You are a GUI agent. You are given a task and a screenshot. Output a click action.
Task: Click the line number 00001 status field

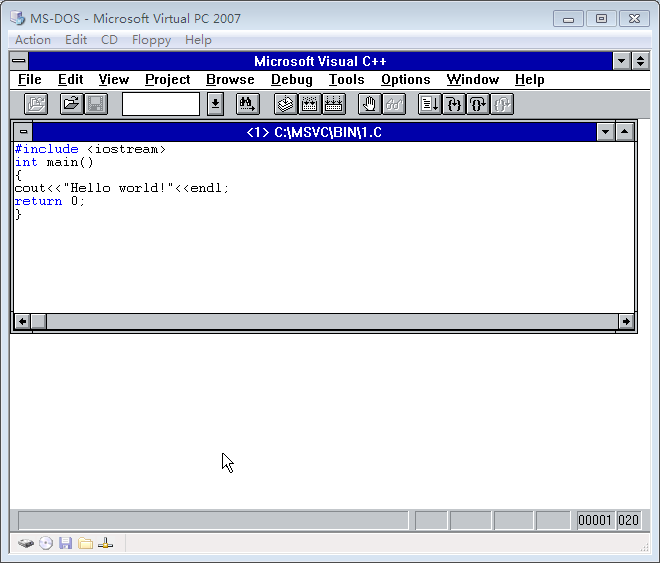(594, 521)
